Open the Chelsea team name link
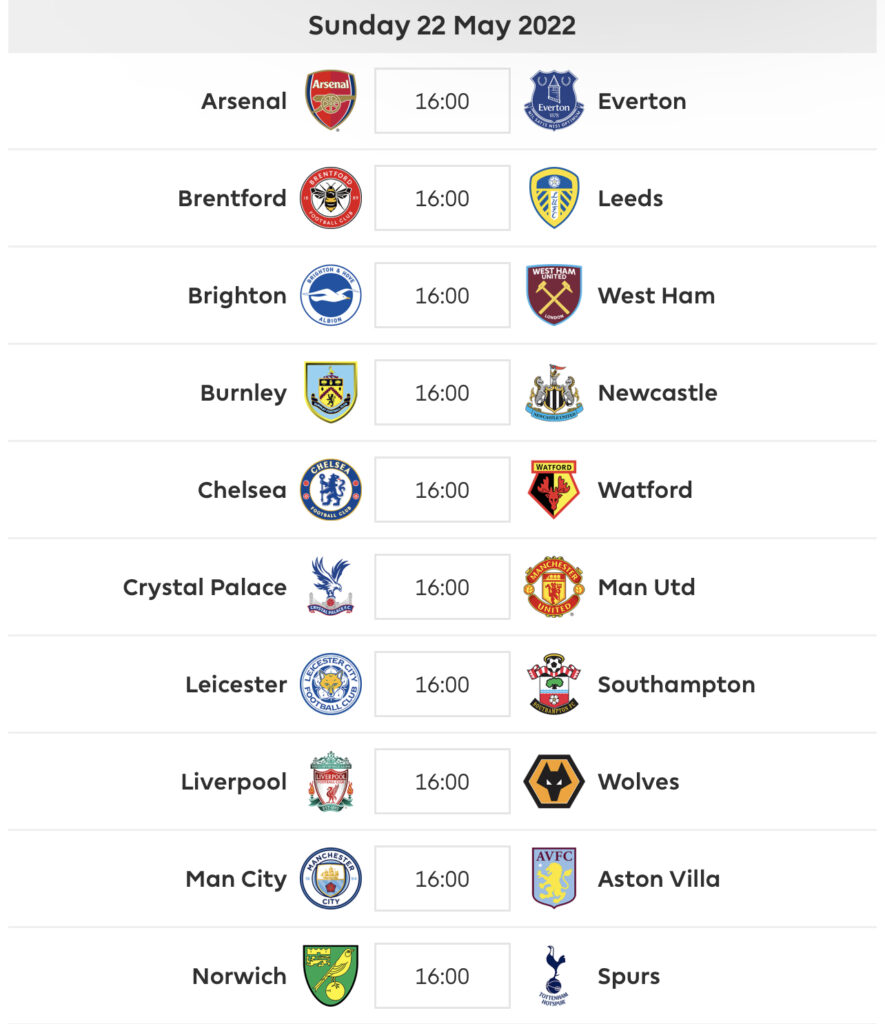This screenshot has width=885, height=1024. click(242, 490)
